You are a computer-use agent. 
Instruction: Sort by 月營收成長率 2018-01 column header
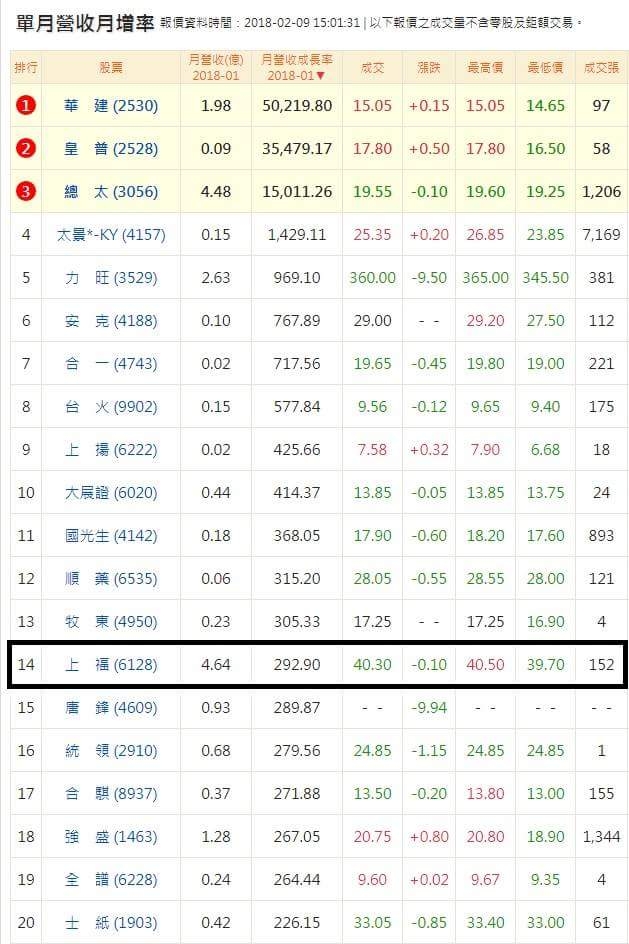click(x=296, y=67)
